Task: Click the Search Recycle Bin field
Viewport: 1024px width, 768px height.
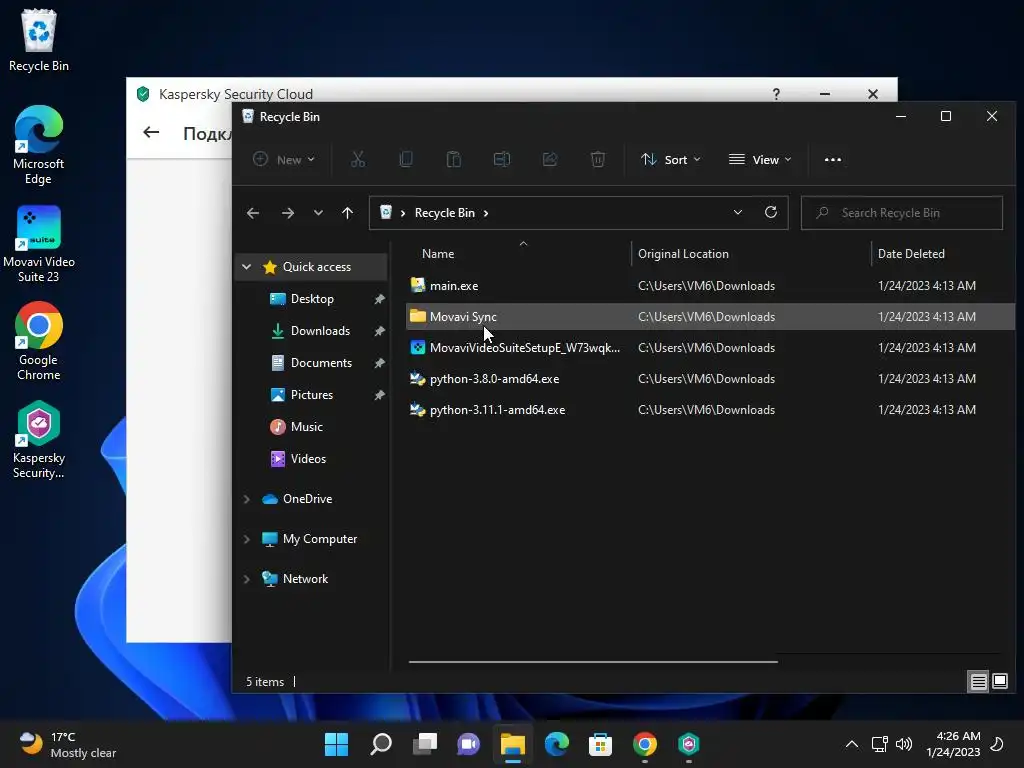Action: point(902,213)
